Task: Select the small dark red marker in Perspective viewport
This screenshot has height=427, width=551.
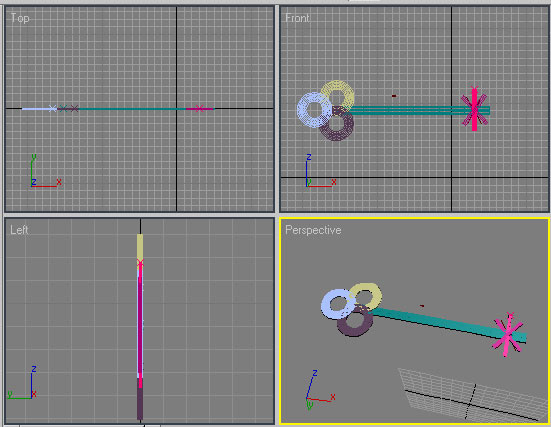Action: (422, 306)
